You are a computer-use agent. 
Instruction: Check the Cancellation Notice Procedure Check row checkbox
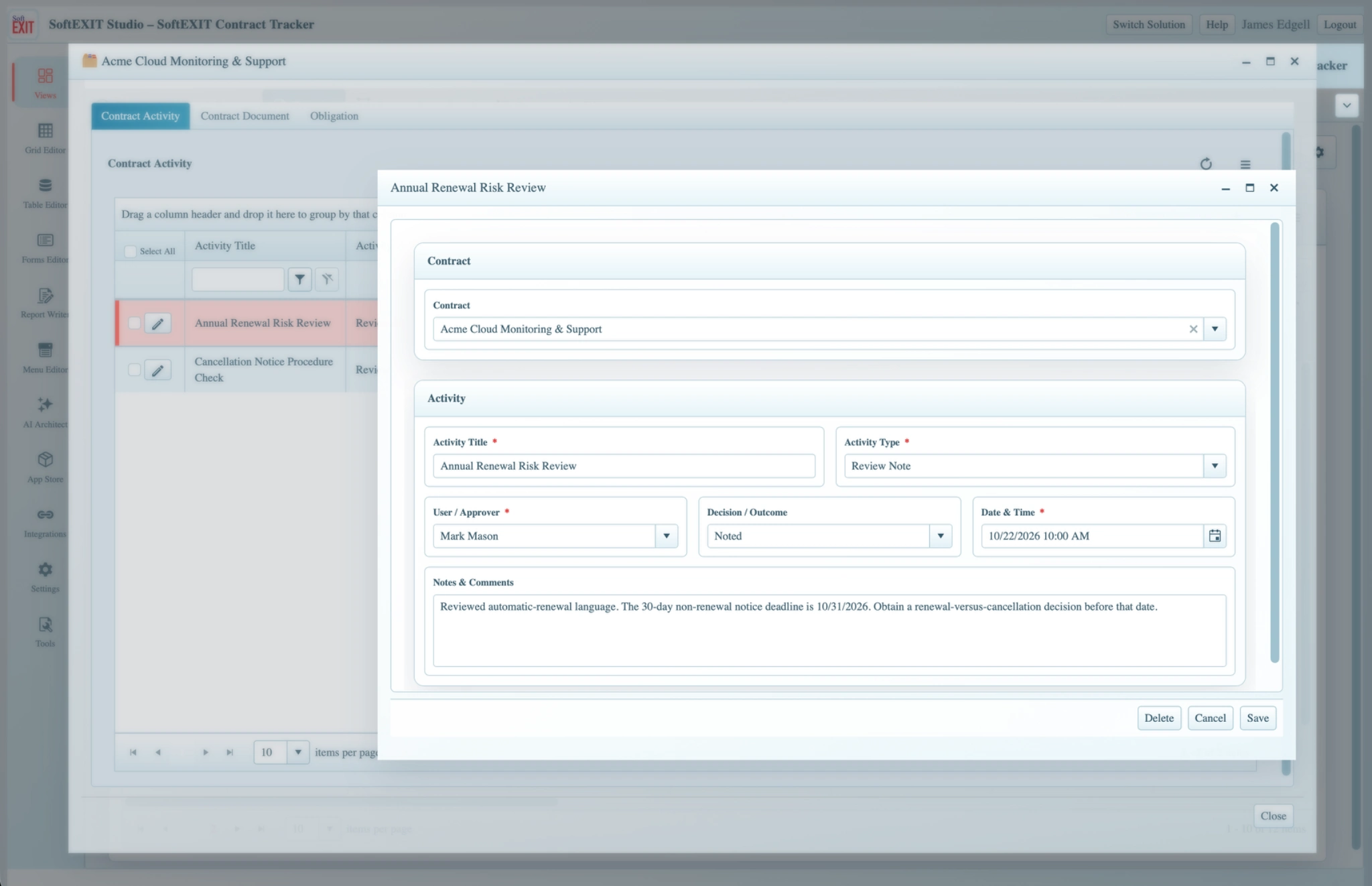pos(134,369)
